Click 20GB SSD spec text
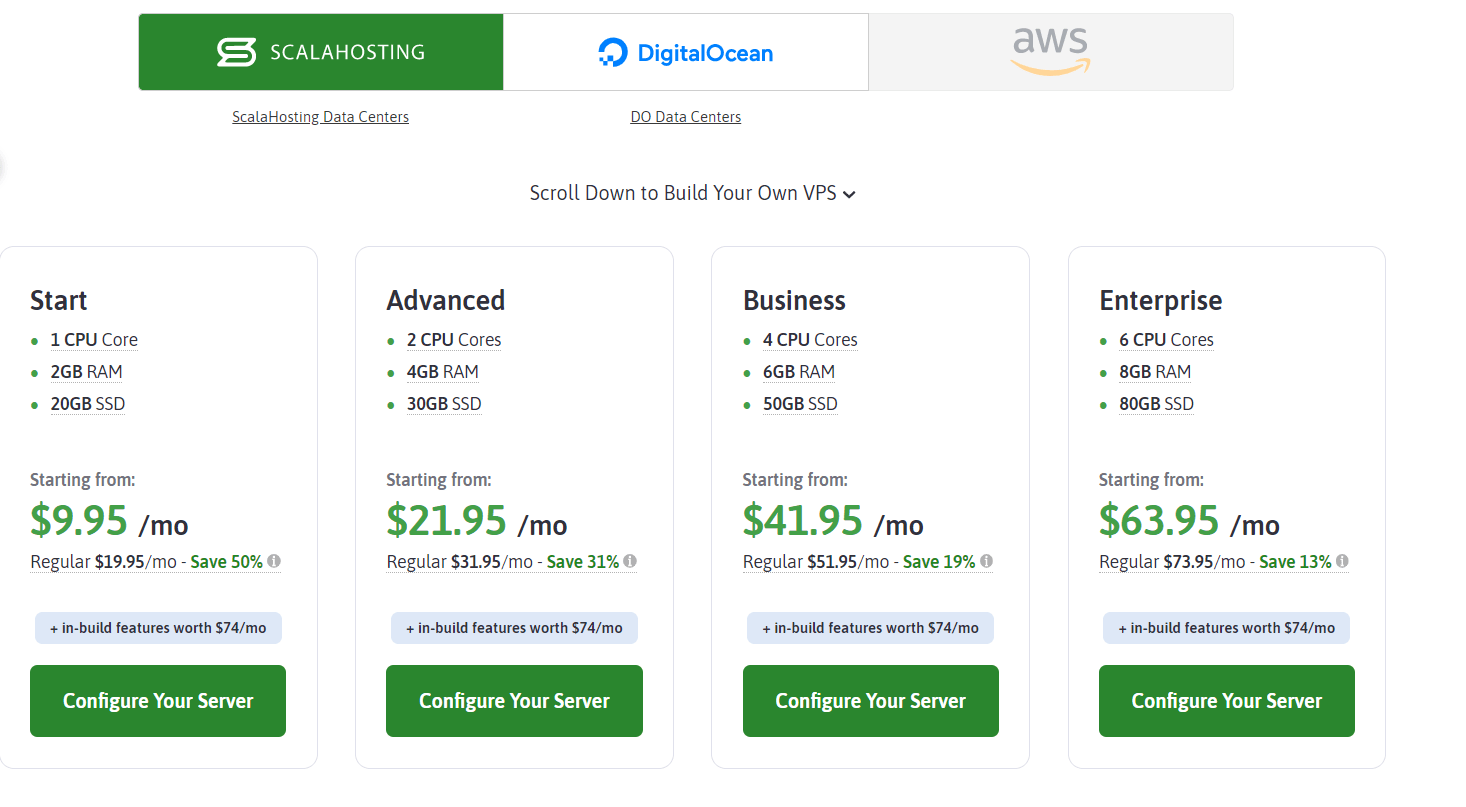1466x807 pixels. [88, 404]
